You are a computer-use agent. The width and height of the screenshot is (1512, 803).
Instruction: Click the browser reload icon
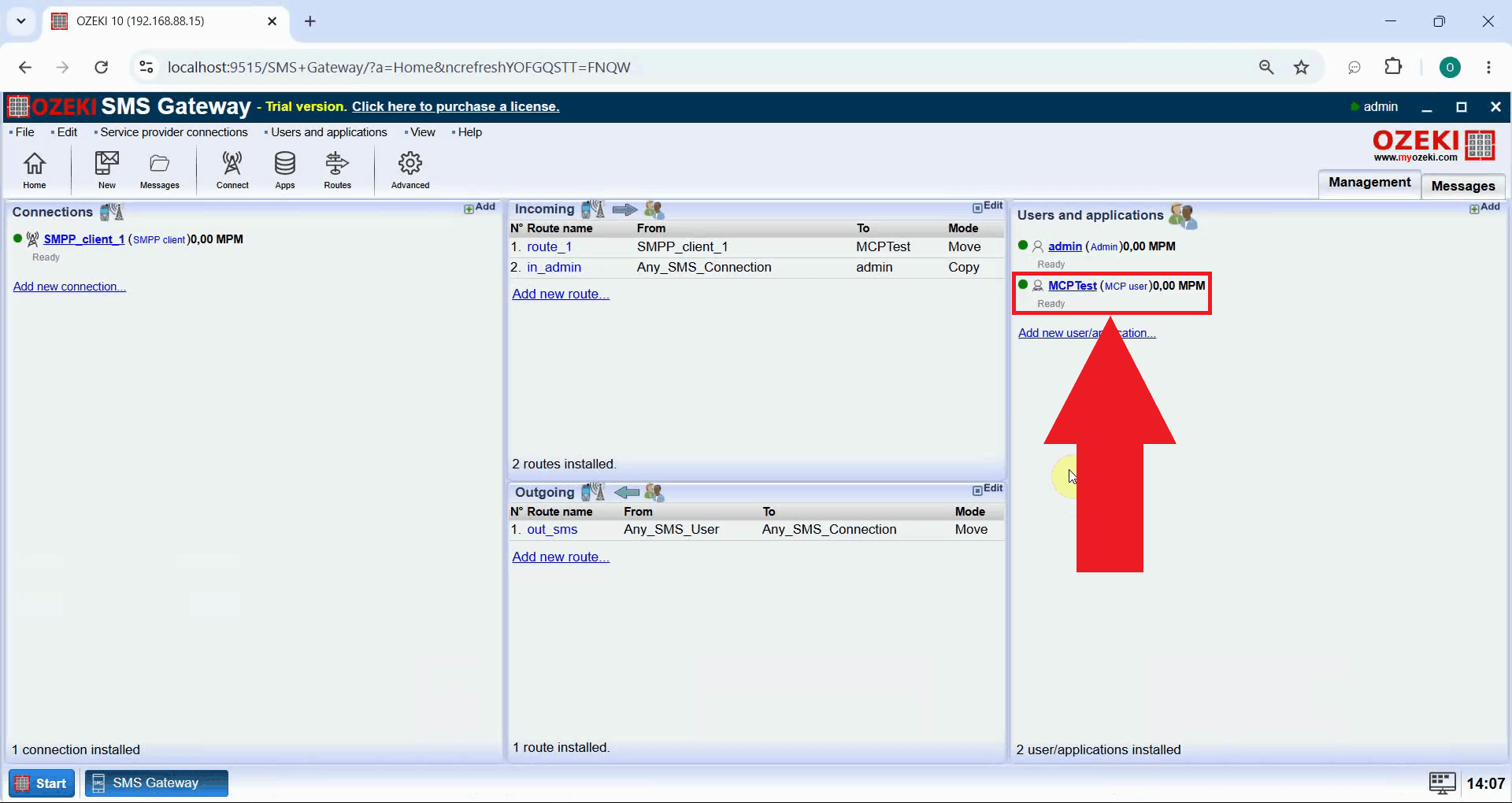click(101, 67)
